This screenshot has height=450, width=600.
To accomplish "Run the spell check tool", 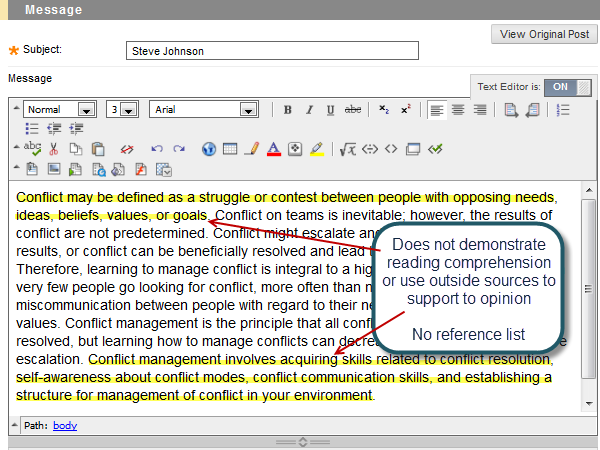I will click(x=32, y=149).
